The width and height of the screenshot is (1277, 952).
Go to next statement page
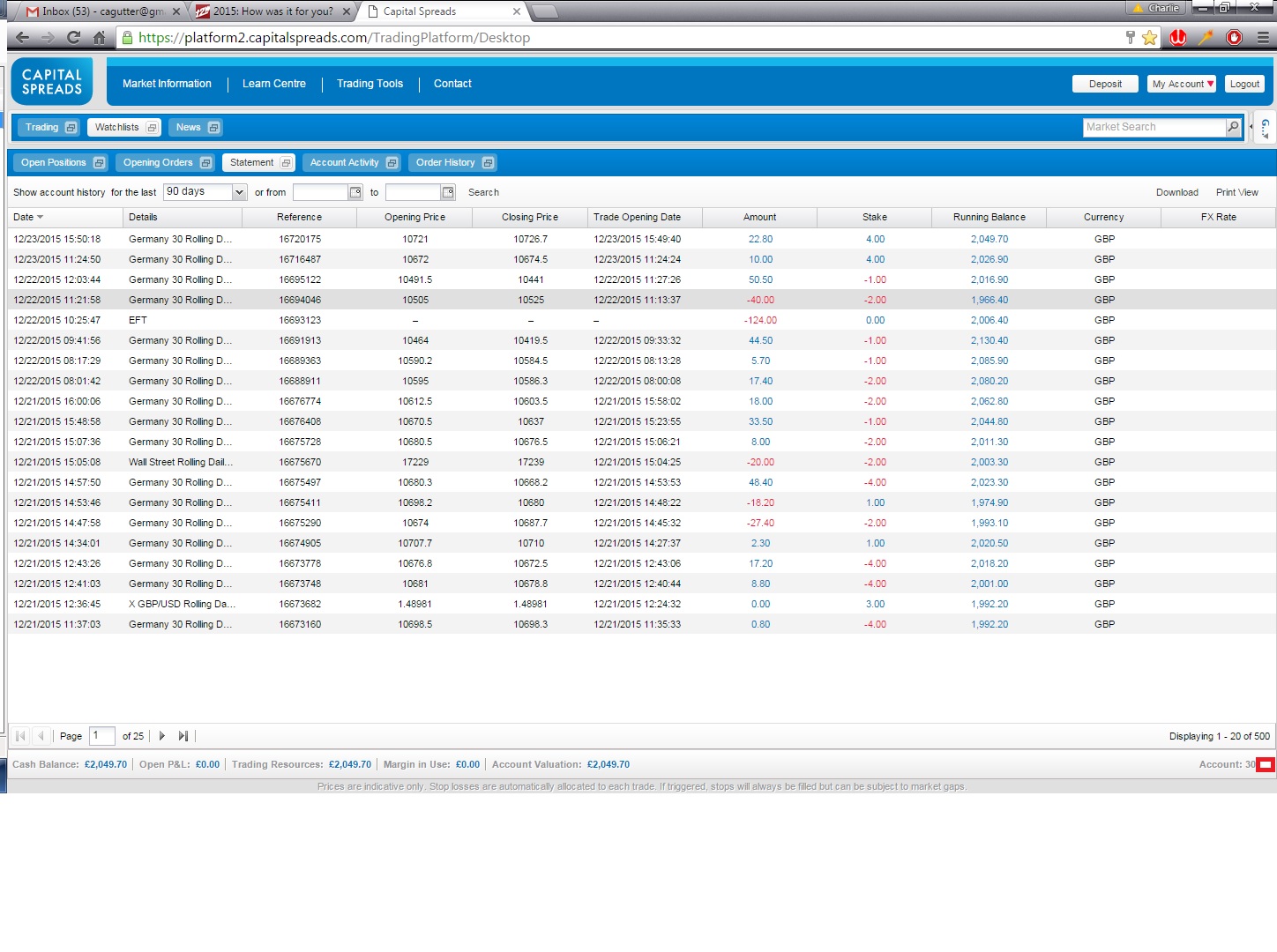click(x=162, y=736)
